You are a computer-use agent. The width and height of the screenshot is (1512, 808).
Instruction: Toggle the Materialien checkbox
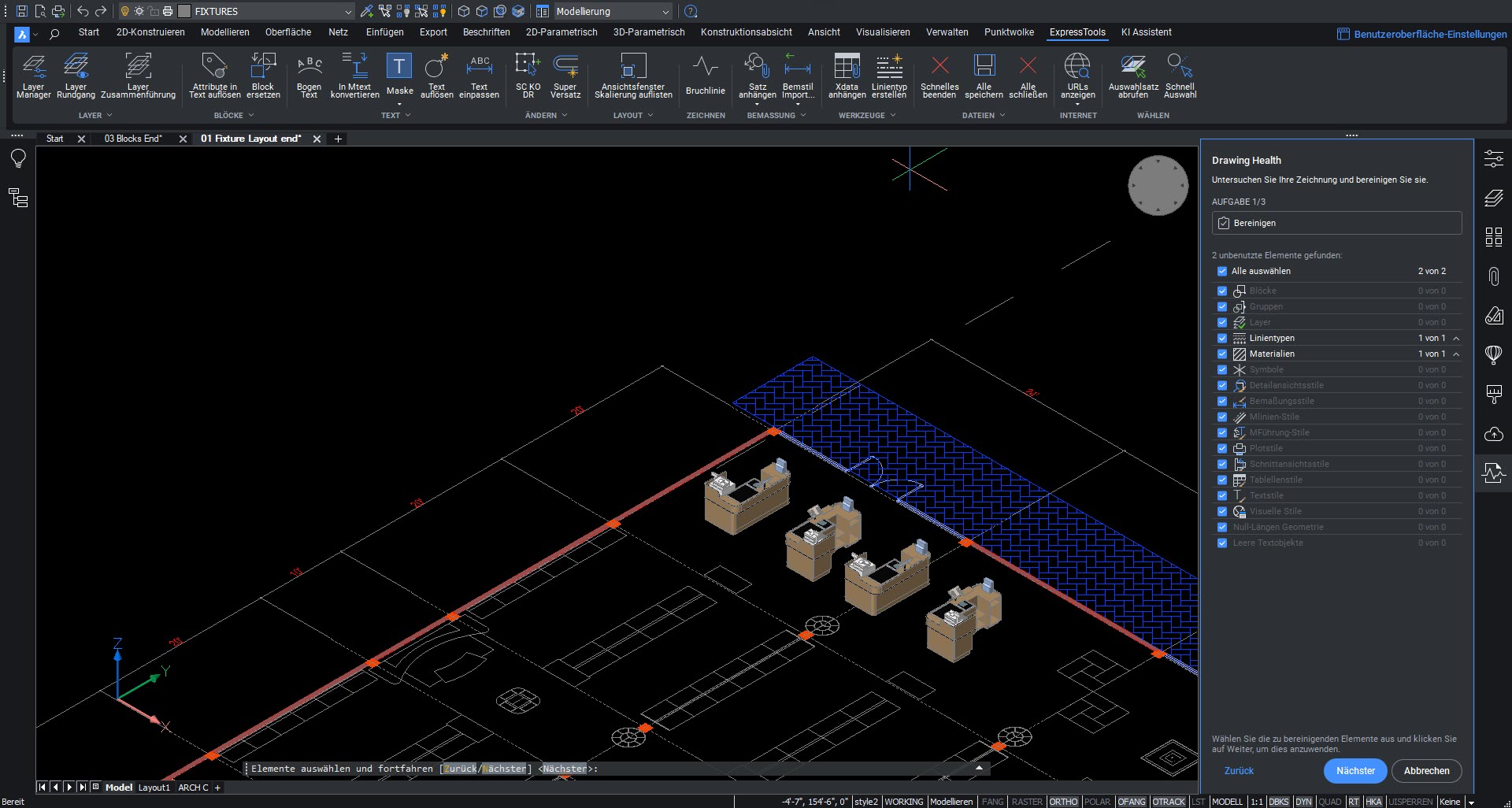tap(1222, 354)
